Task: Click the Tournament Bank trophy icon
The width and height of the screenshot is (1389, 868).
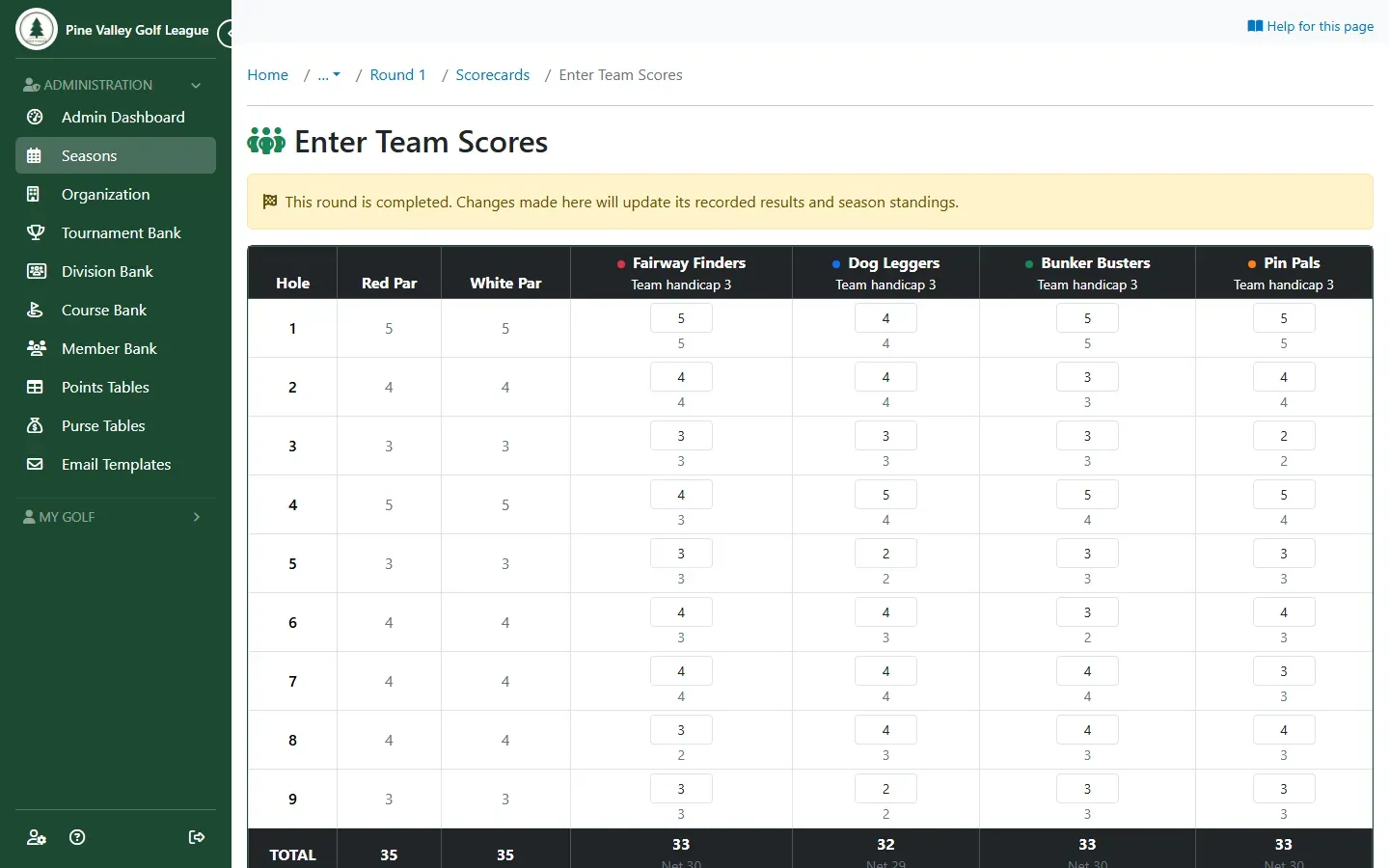Action: 35,232
